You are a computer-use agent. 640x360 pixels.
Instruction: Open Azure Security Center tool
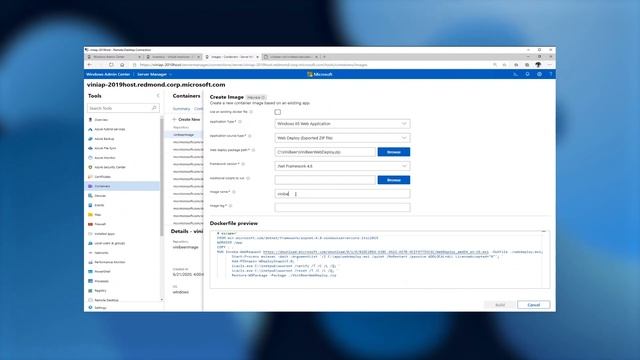click(122, 167)
